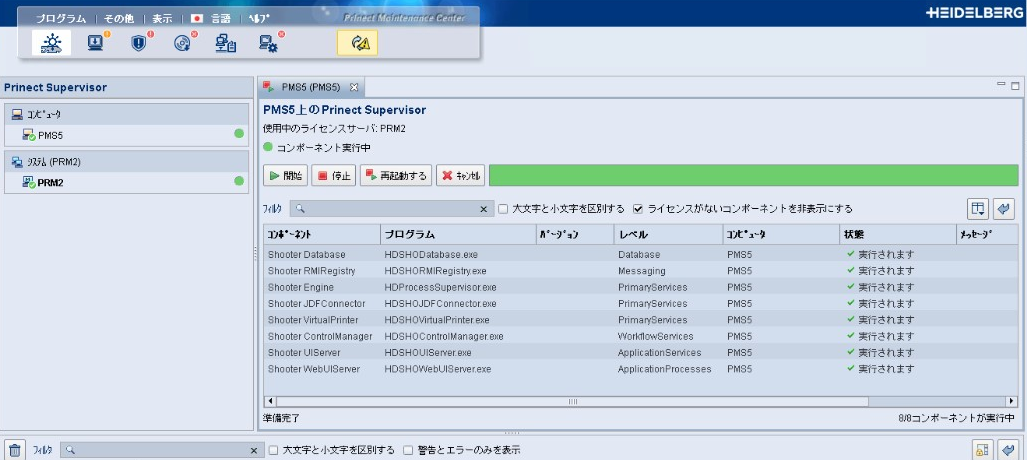
Task: Minimize the PMS5 panel view
Action: pyautogui.click(x=1001, y=85)
